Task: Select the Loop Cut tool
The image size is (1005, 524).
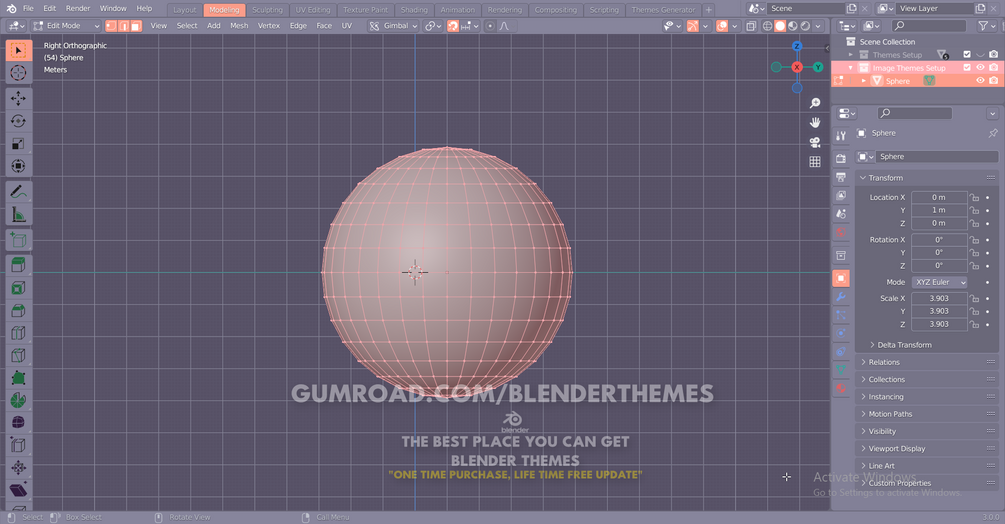Action: [19, 333]
